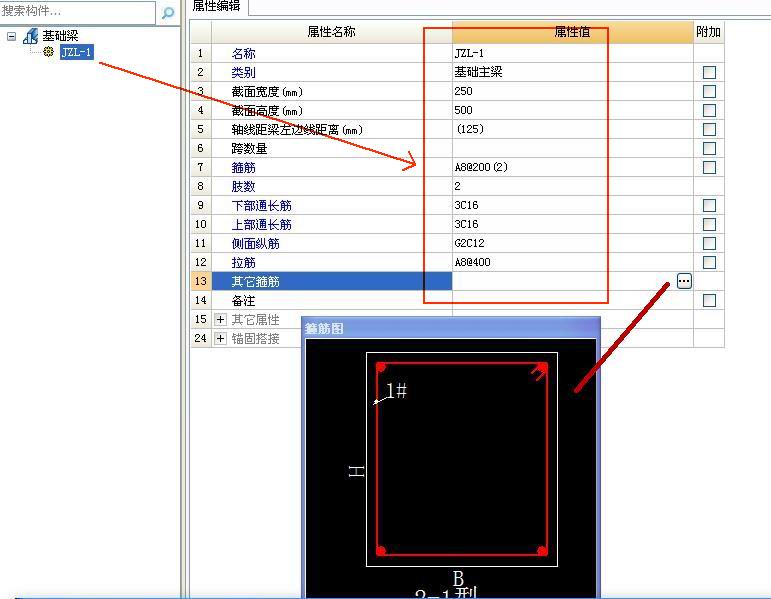Image resolution: width=771 pixels, height=599 pixels.
Task: Click the 箍筋 property name
Action: pos(243,168)
